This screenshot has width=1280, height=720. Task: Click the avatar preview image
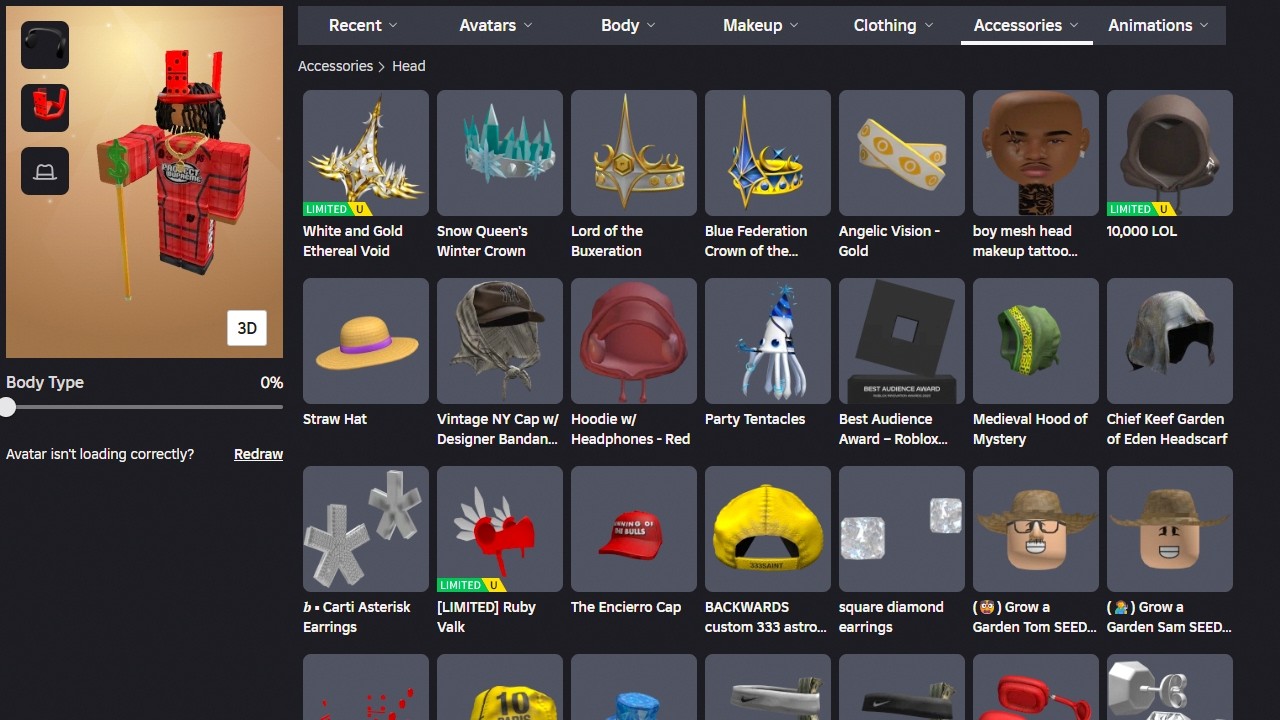[x=145, y=182]
